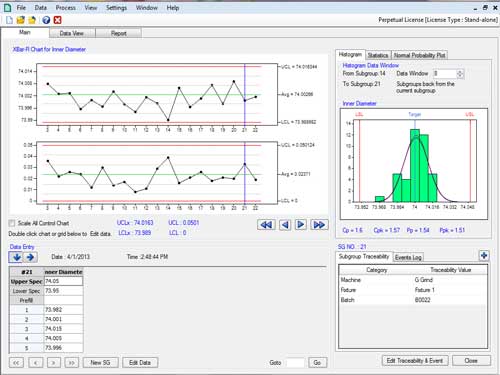Click the New SG button
Image resolution: width=500 pixels, height=375 pixels.
100,363
